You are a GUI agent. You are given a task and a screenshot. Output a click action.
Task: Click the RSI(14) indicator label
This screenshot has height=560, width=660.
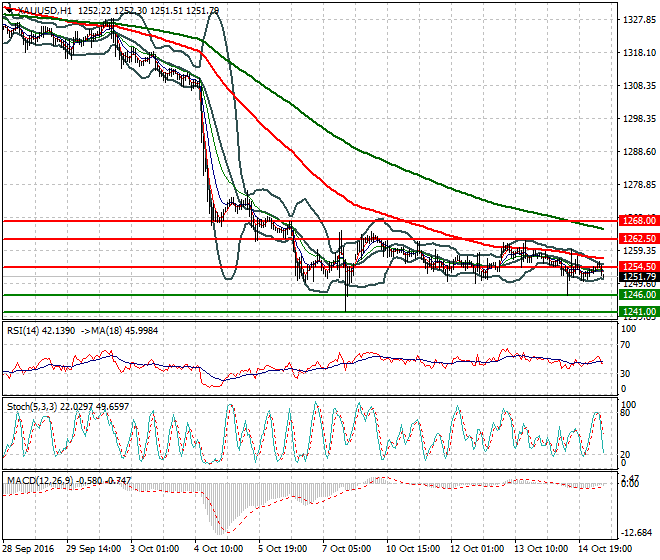pyautogui.click(x=23, y=331)
